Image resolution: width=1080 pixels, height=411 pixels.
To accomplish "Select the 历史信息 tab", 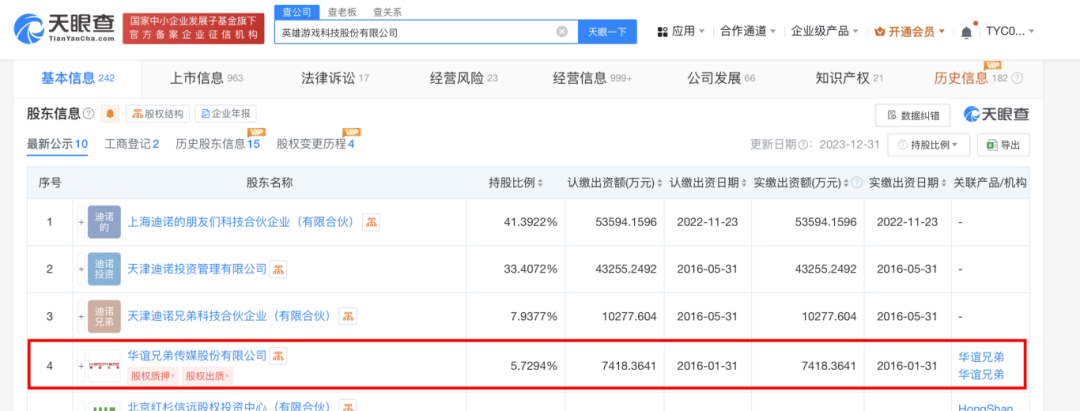I will coord(970,78).
